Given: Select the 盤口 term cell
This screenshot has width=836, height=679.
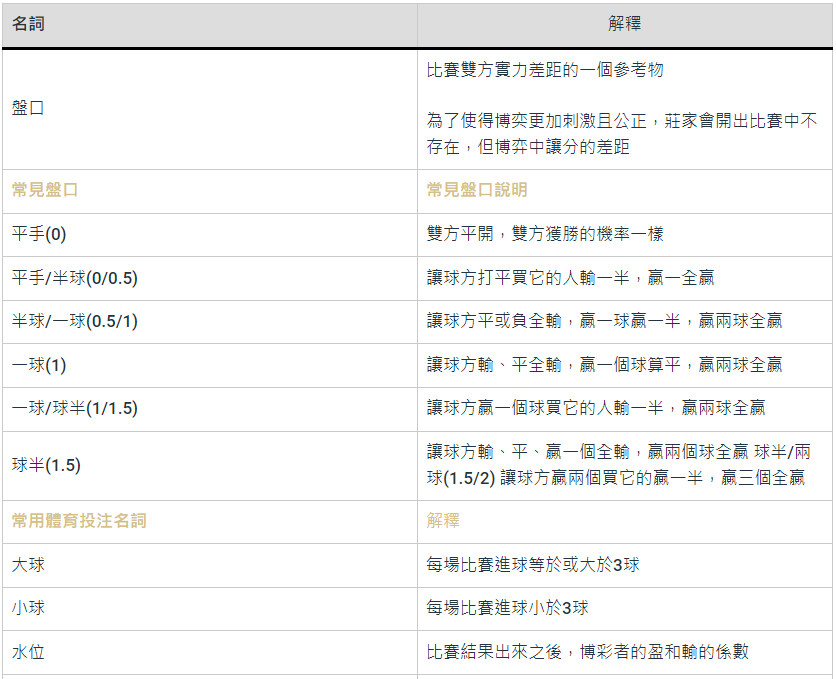Looking at the screenshot, I should [x=28, y=108].
